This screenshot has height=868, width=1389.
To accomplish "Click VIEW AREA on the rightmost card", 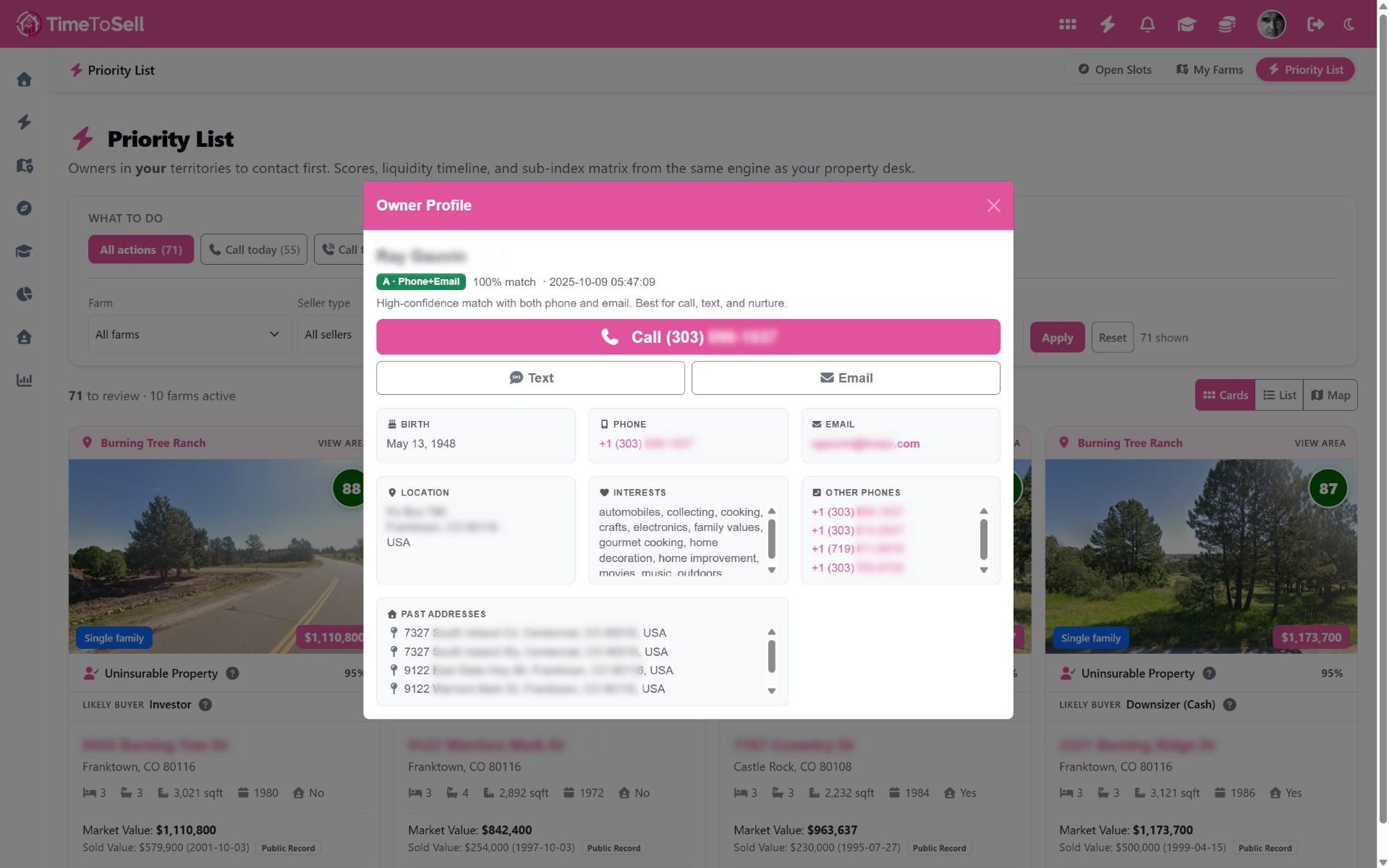I will point(1320,443).
